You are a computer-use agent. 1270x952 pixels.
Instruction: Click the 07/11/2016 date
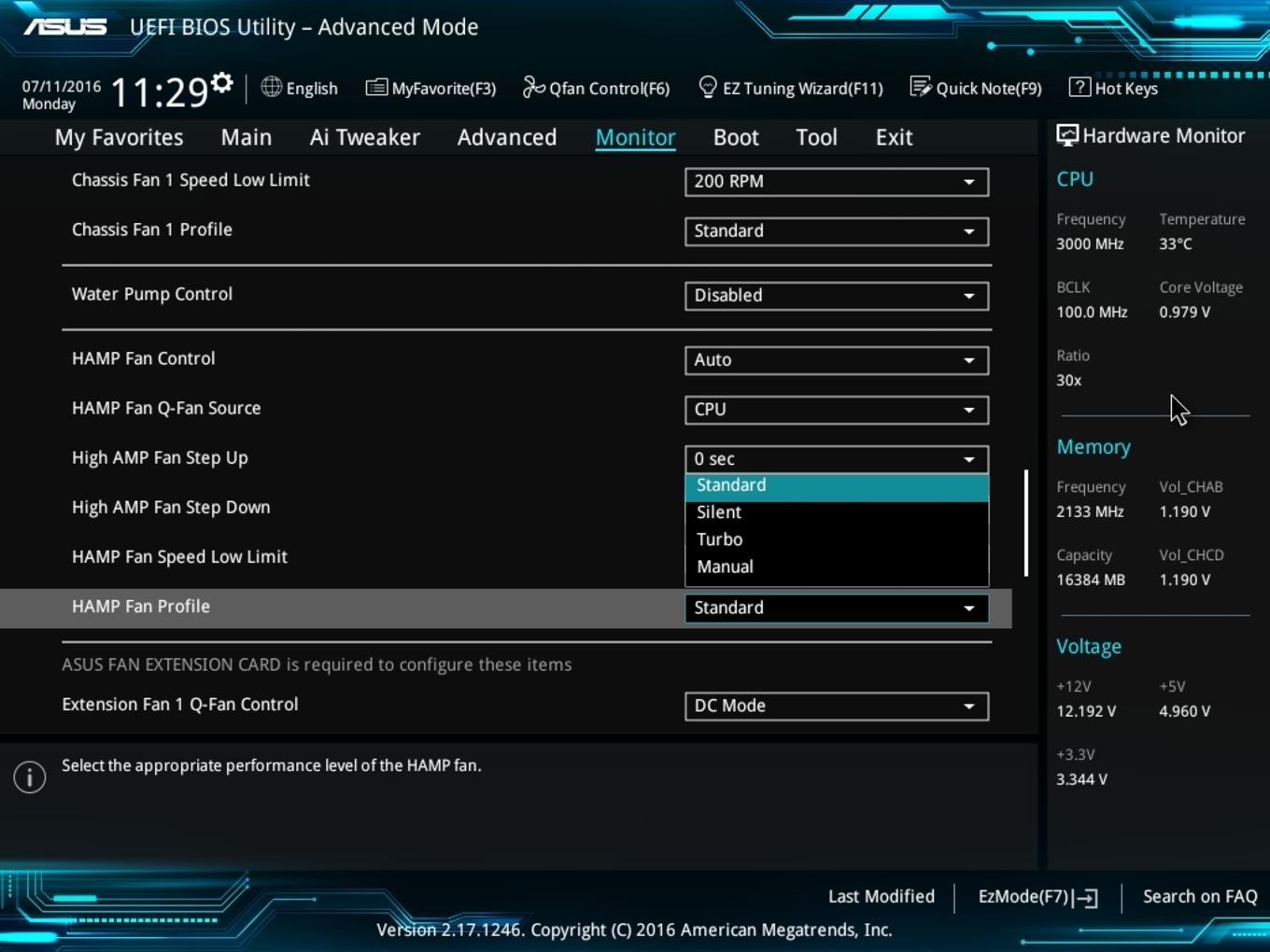pos(62,86)
